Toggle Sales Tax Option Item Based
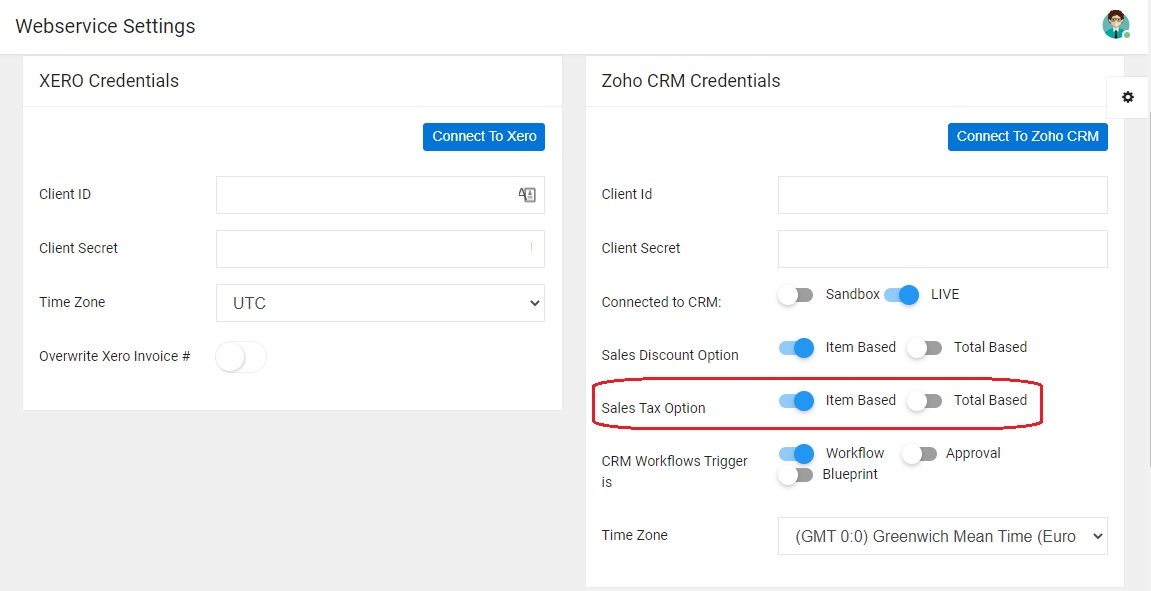Screen dimensions: 1151x591 (x=796, y=401)
